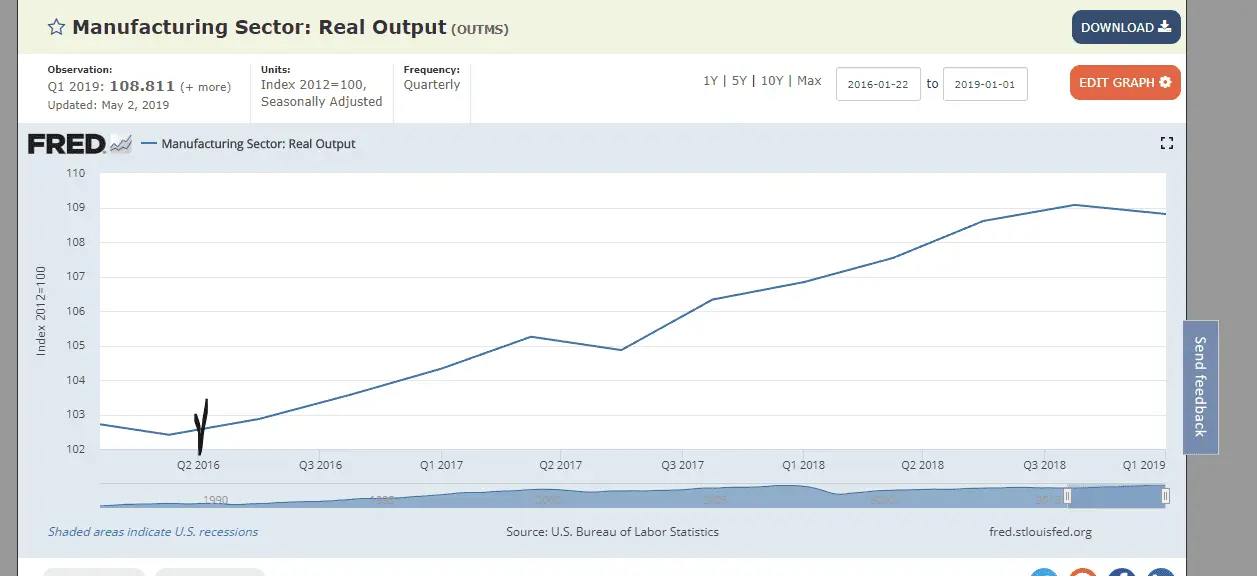
Task: Open fullscreen view of the chart
Action: point(1165,144)
